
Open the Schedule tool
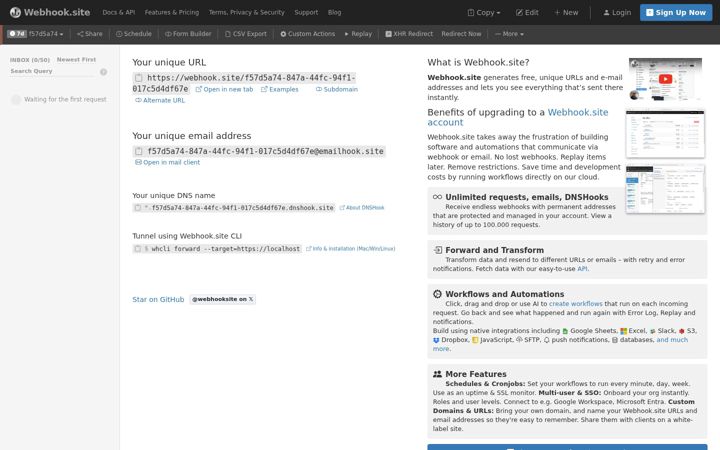click(x=134, y=34)
